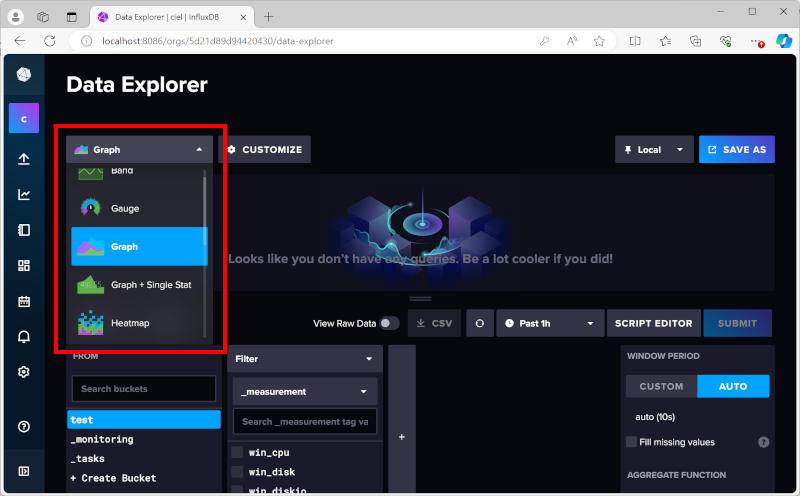The height and width of the screenshot is (496, 800).
Task: Select CUSTOM window period option
Action: tap(661, 386)
